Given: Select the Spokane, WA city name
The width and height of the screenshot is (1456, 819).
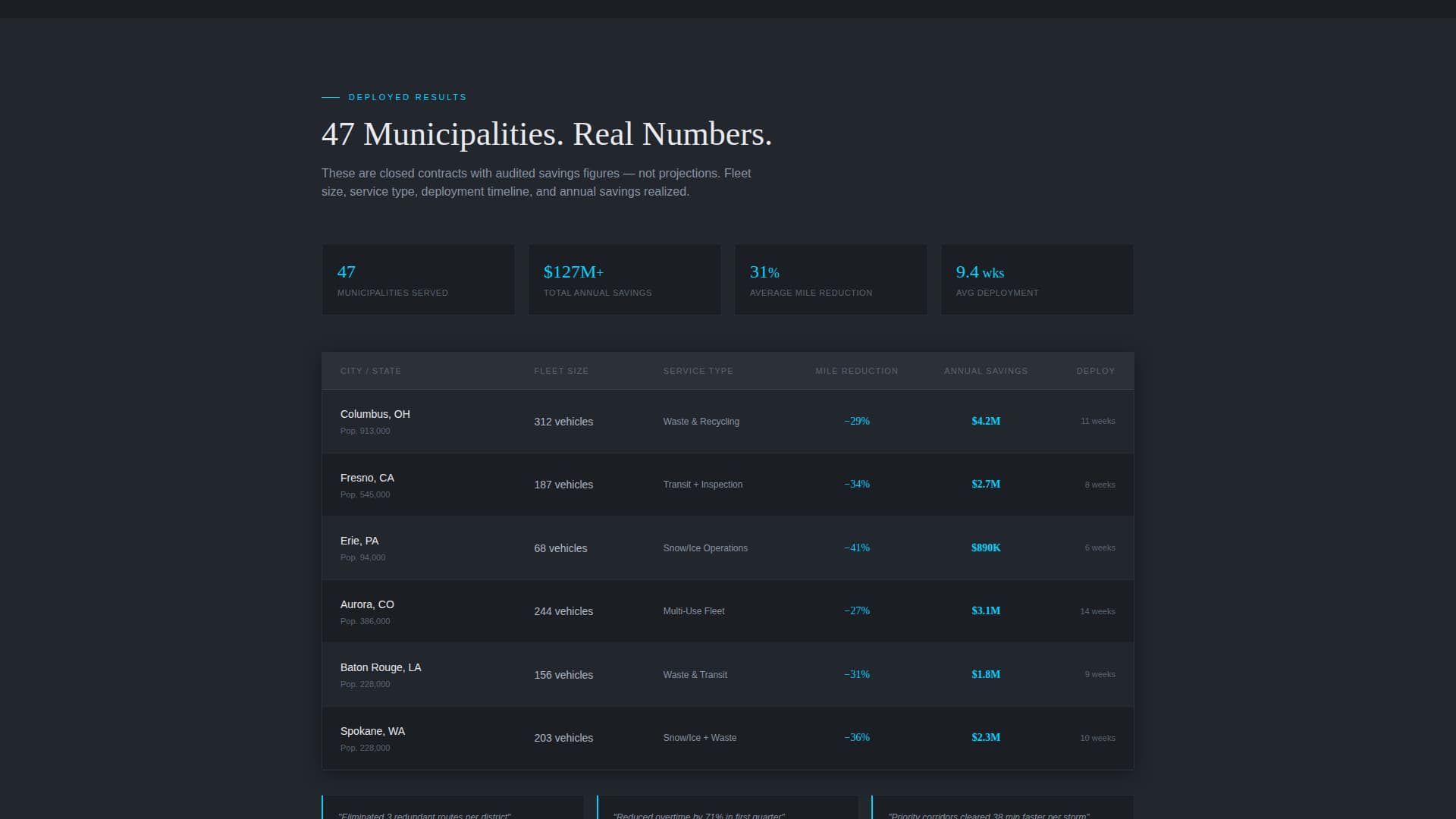Looking at the screenshot, I should pos(372,731).
